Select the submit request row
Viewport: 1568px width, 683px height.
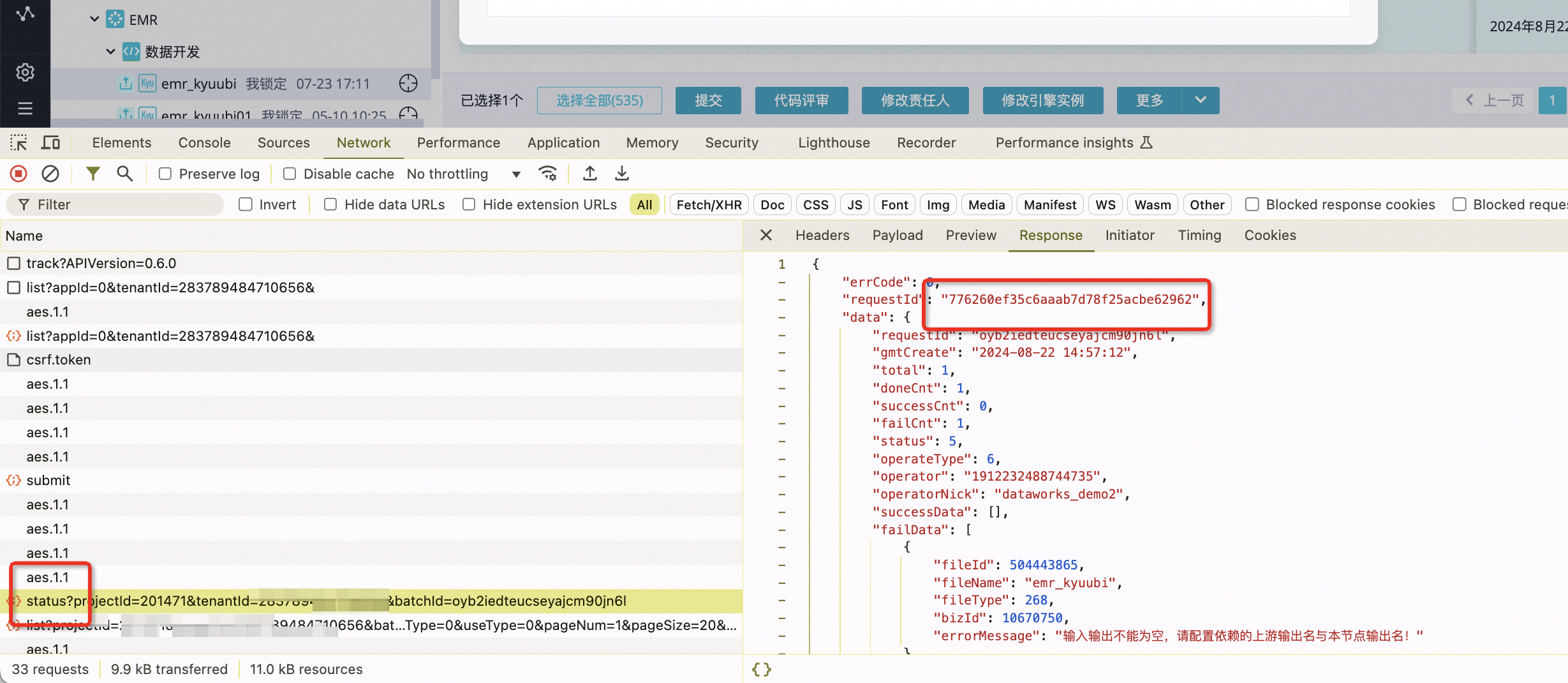click(371, 480)
